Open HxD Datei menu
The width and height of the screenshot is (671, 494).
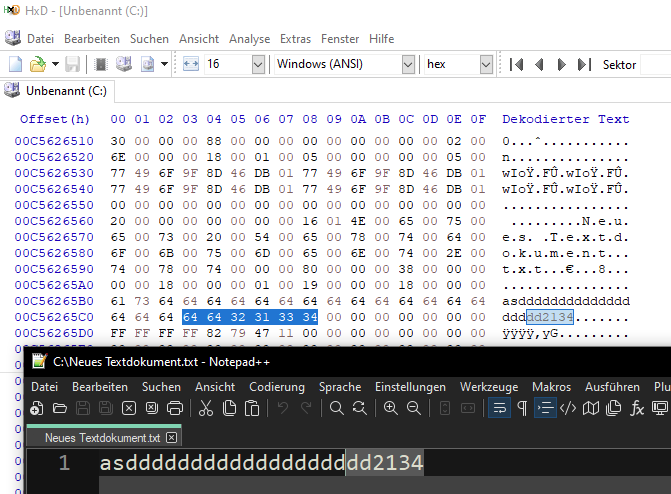click(40, 39)
